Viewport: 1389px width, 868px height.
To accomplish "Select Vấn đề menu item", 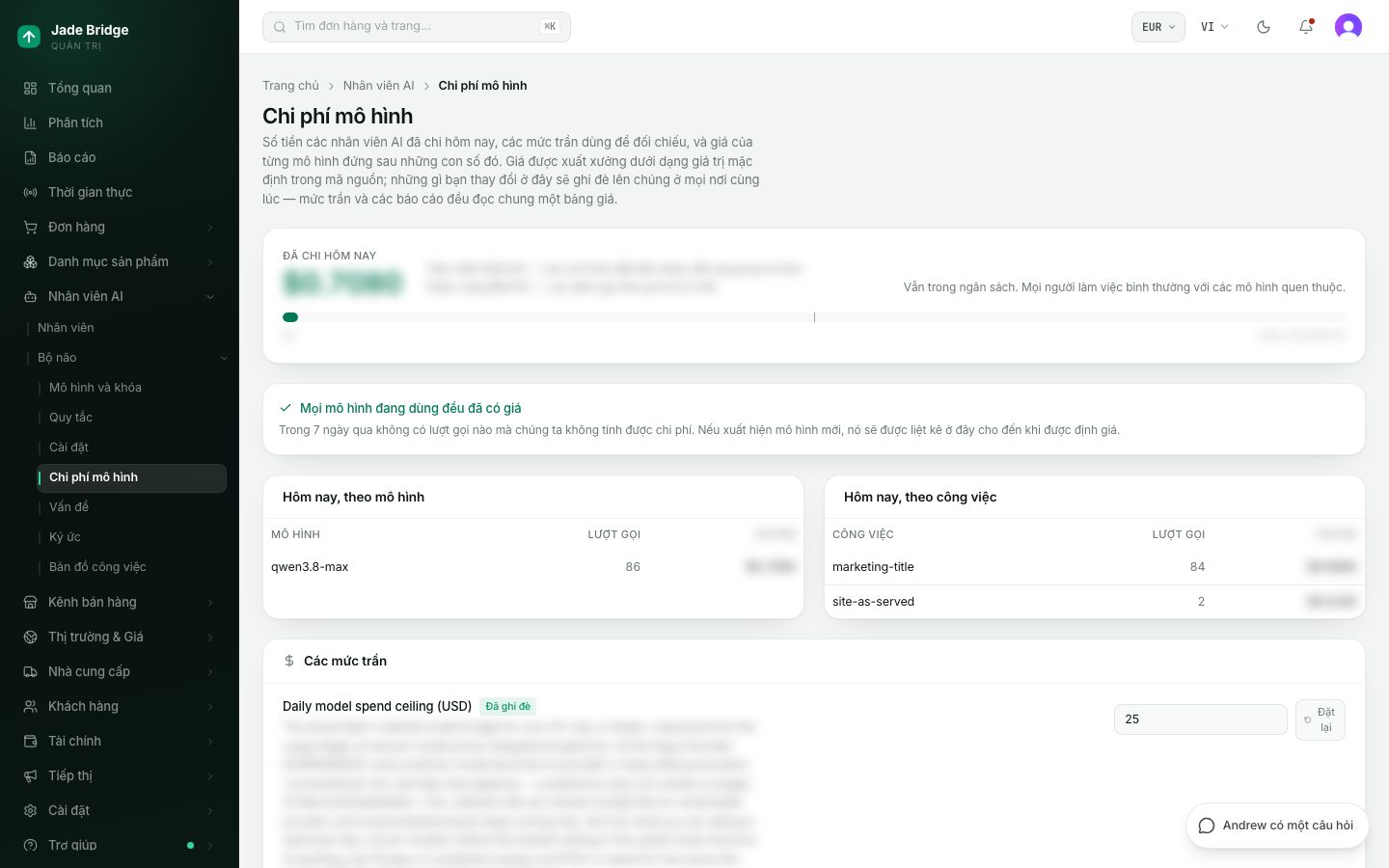I will click(131, 507).
